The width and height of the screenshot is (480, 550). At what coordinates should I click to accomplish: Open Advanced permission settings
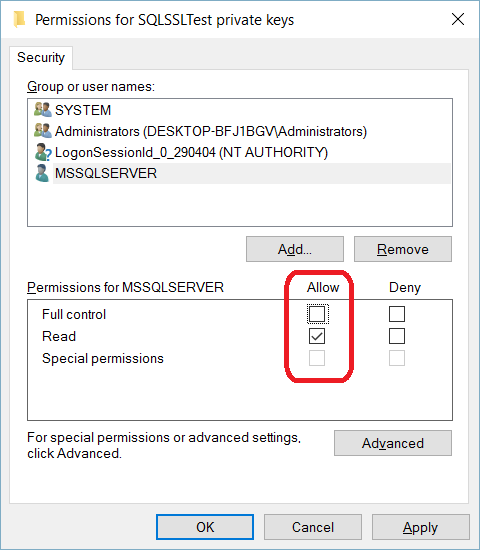point(393,443)
